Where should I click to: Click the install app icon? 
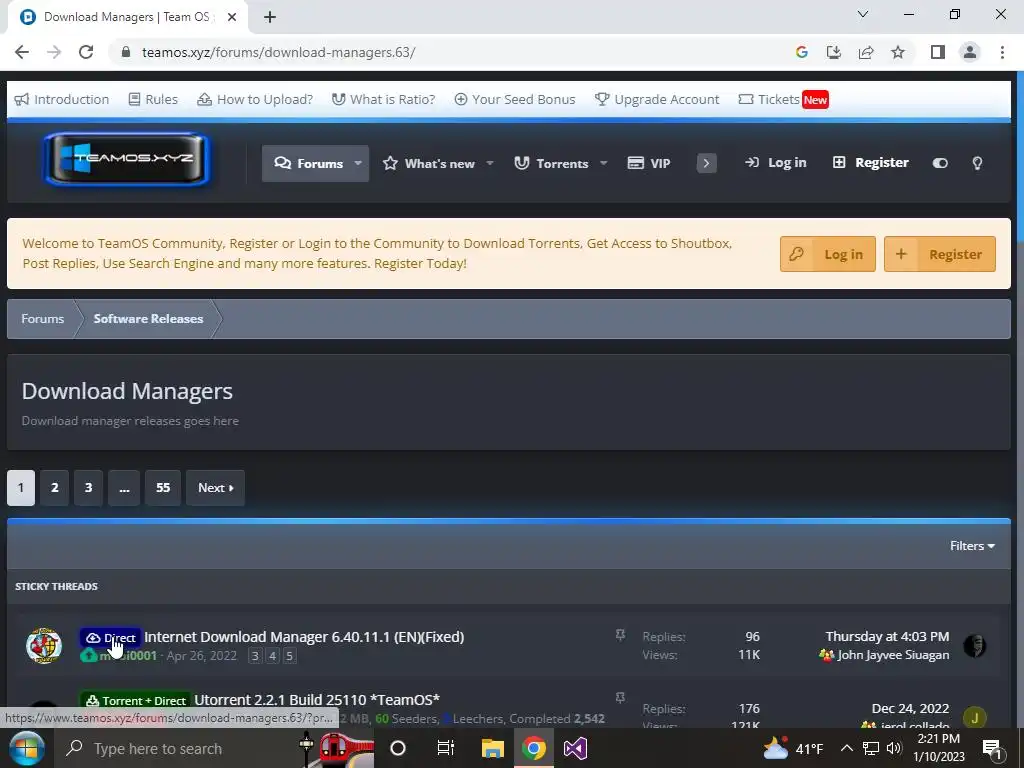(x=834, y=52)
